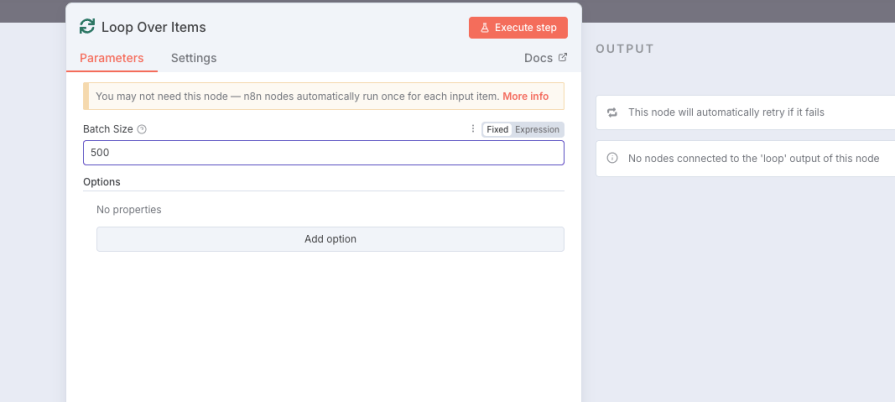Open the three-dot Batch Size parameter menu

coord(473,129)
